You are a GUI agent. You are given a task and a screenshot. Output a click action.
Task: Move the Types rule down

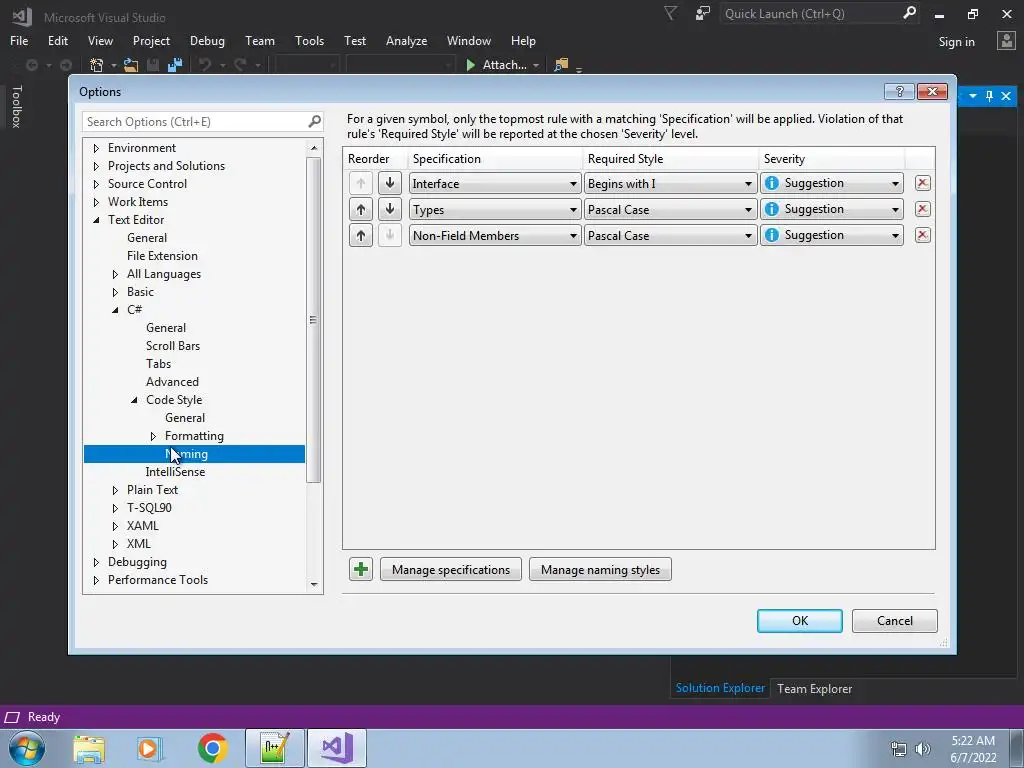pos(390,209)
